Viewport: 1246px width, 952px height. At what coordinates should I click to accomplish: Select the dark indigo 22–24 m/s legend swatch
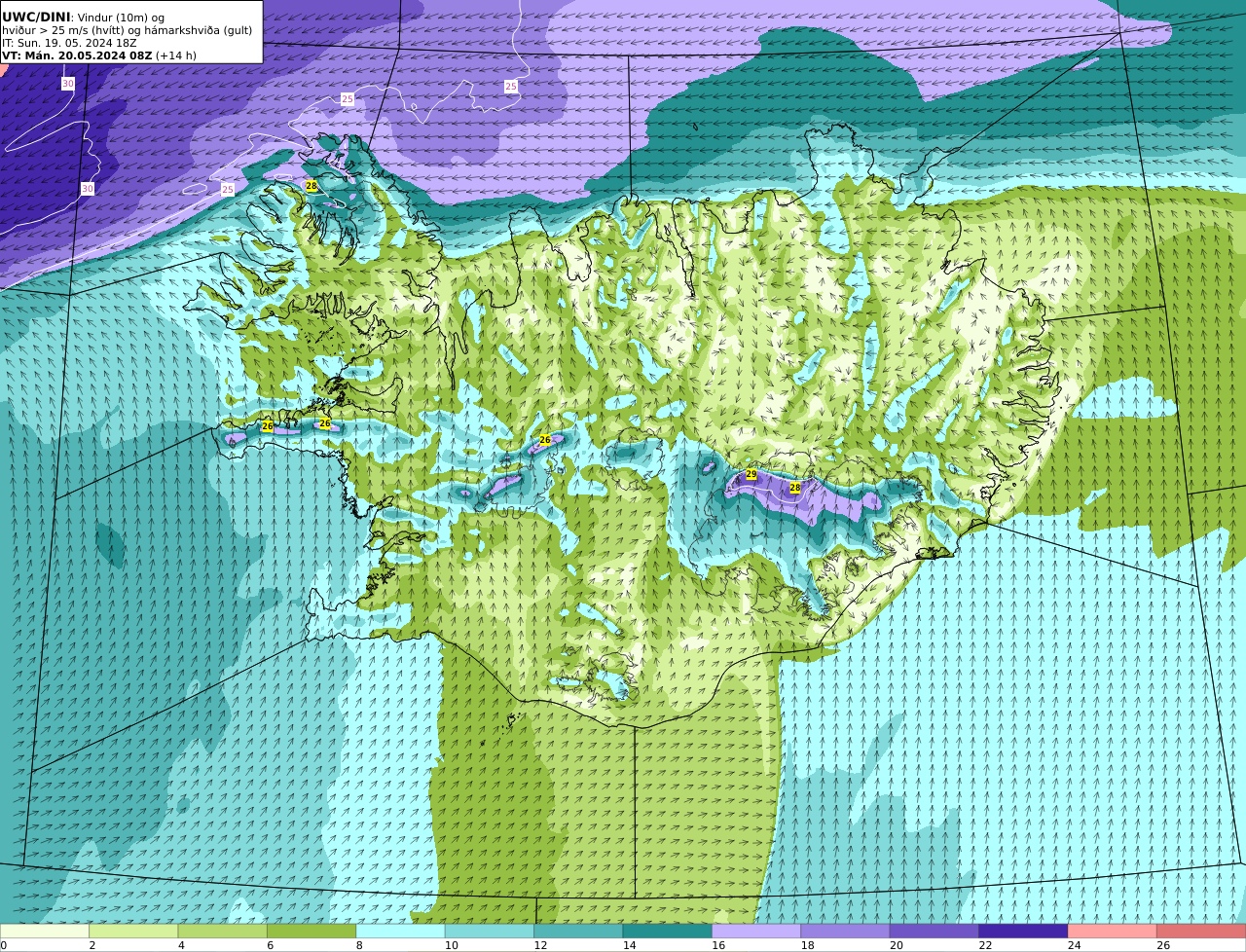pos(1024,931)
